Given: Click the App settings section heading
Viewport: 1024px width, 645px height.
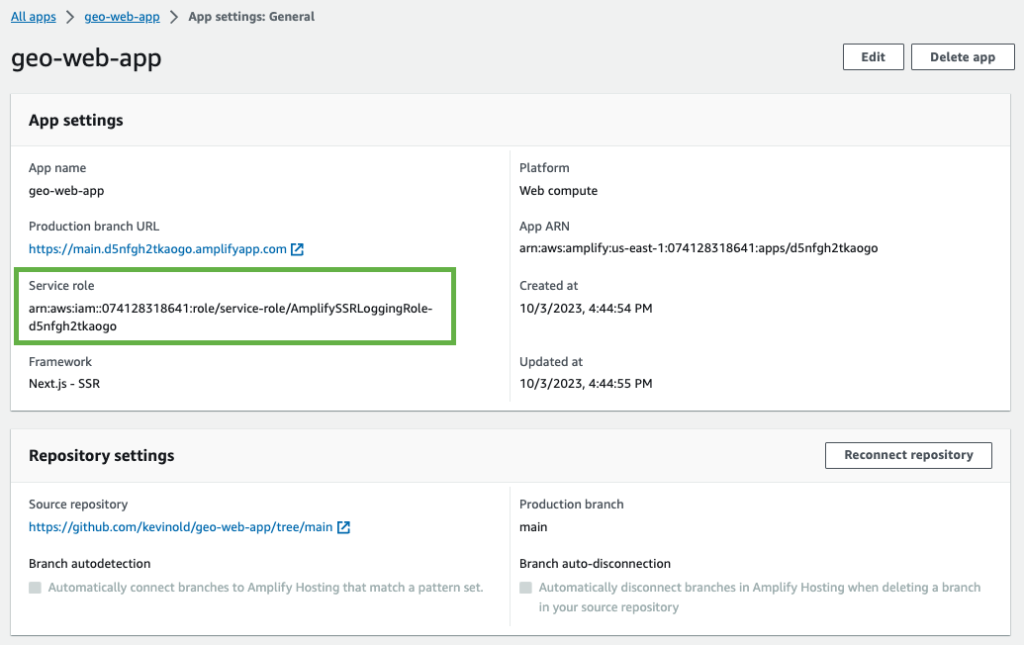Looking at the screenshot, I should (76, 120).
